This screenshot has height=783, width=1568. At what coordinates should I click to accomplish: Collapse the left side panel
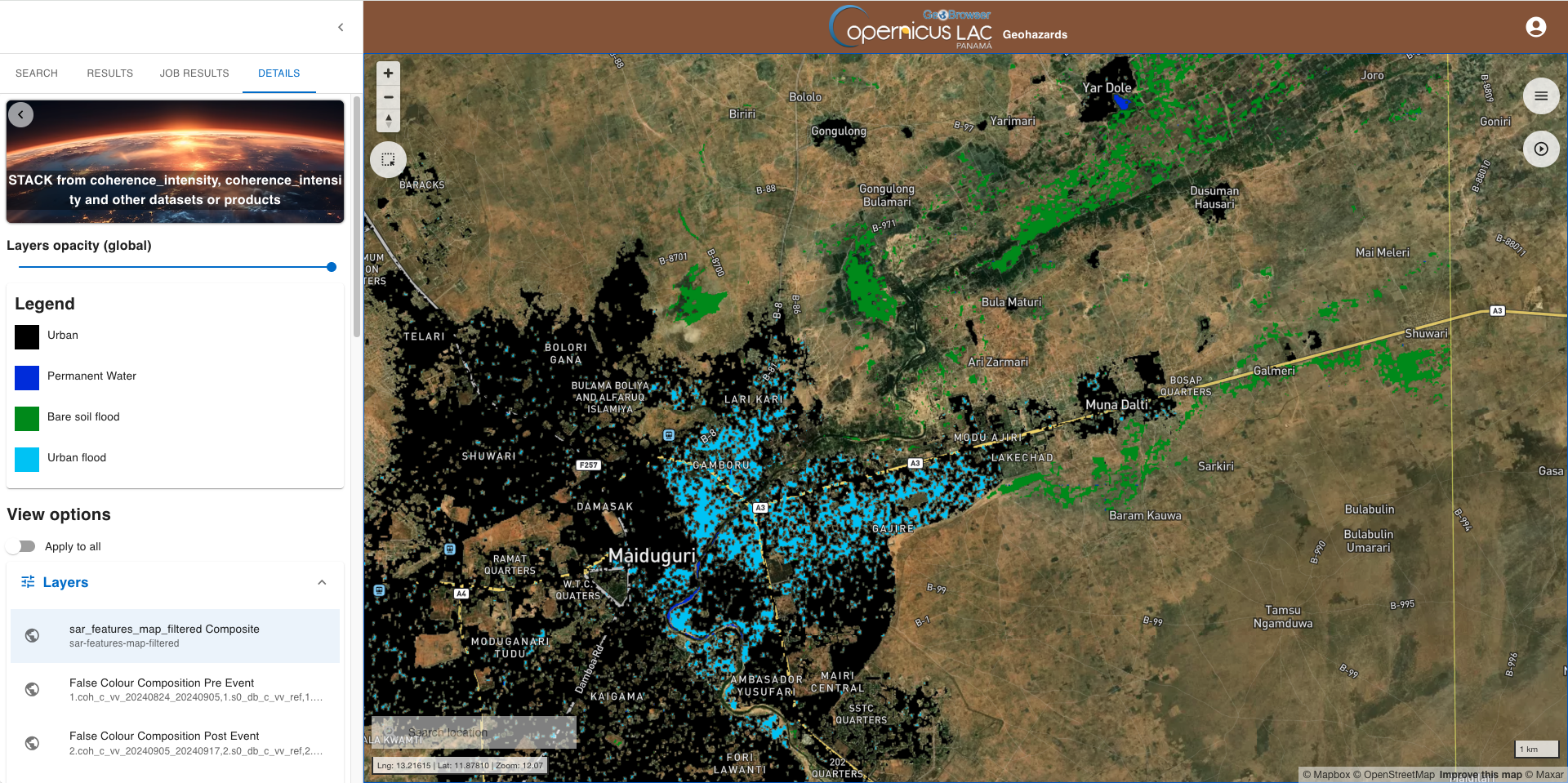pos(341,28)
